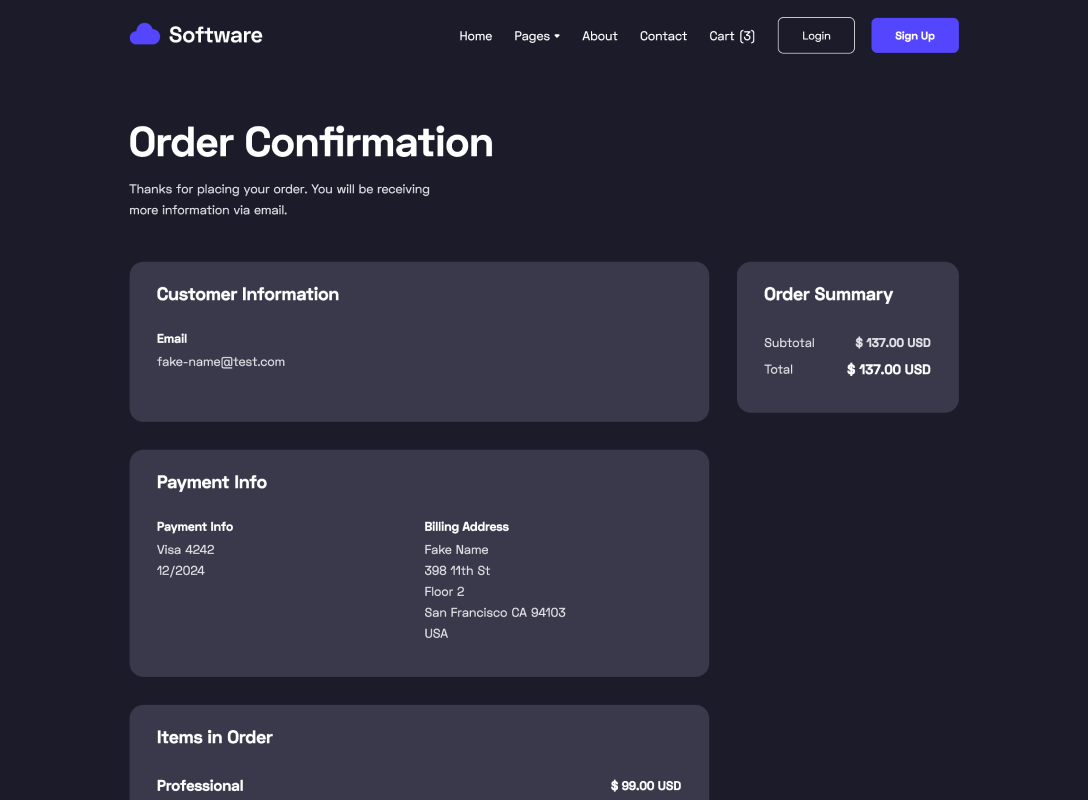The height and width of the screenshot is (800, 1088).
Task: Select the Items in Order heading
Action: coord(215,737)
